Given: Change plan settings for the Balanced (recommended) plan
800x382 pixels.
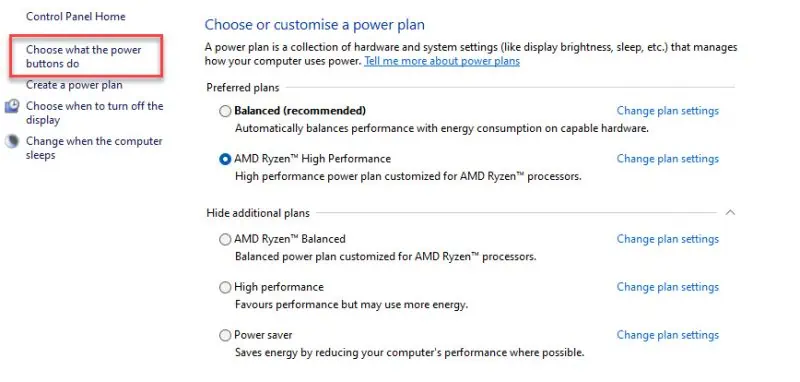Looking at the screenshot, I should pos(667,111).
